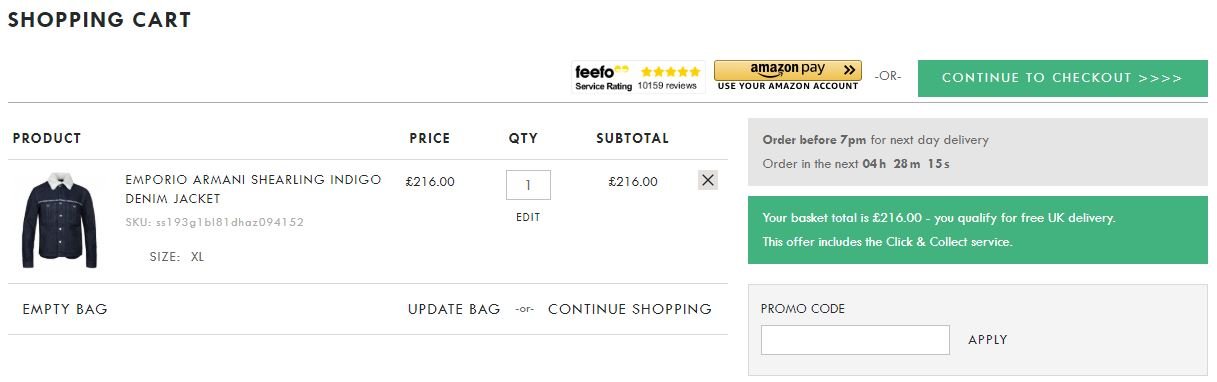Click EDIT under the quantity box
Image resolution: width=1217 pixels, height=382 pixels.
point(528,217)
